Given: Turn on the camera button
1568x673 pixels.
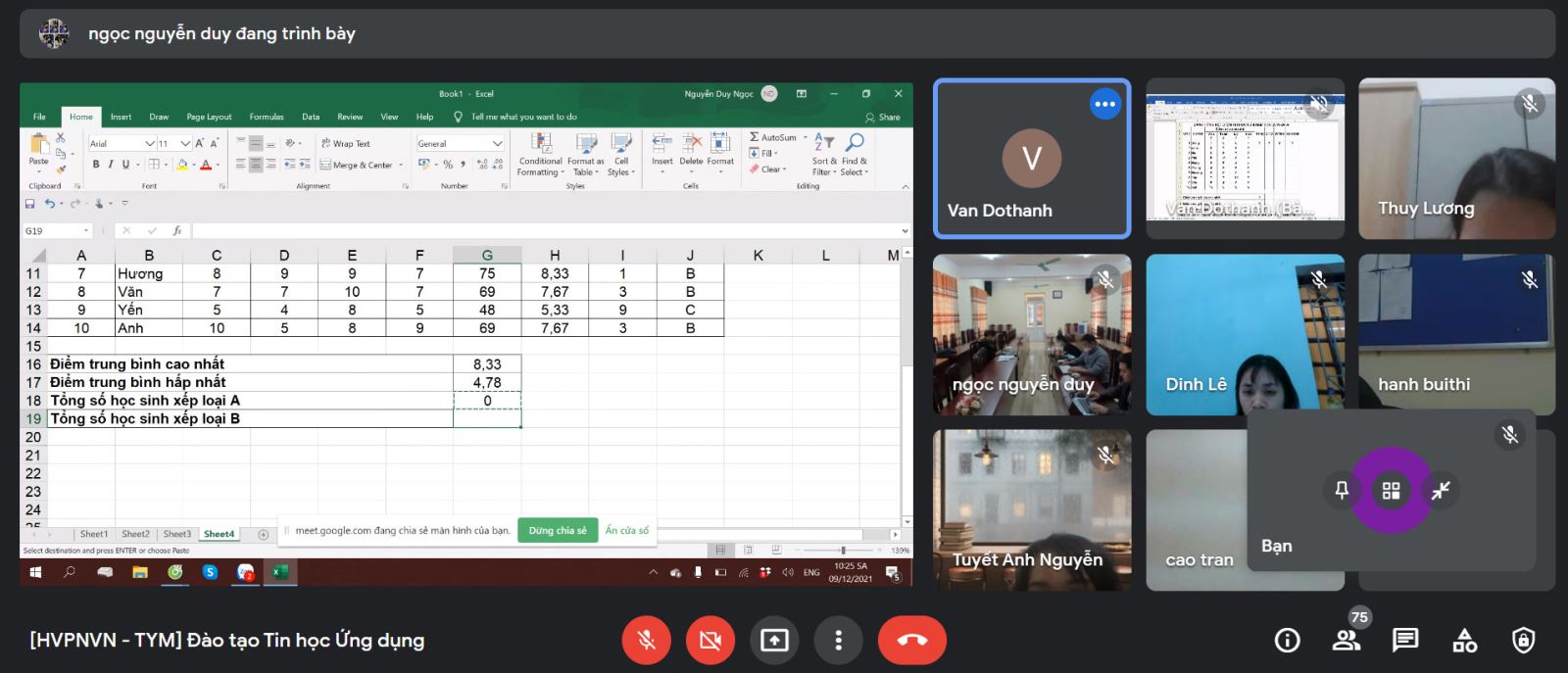Looking at the screenshot, I should (710, 641).
